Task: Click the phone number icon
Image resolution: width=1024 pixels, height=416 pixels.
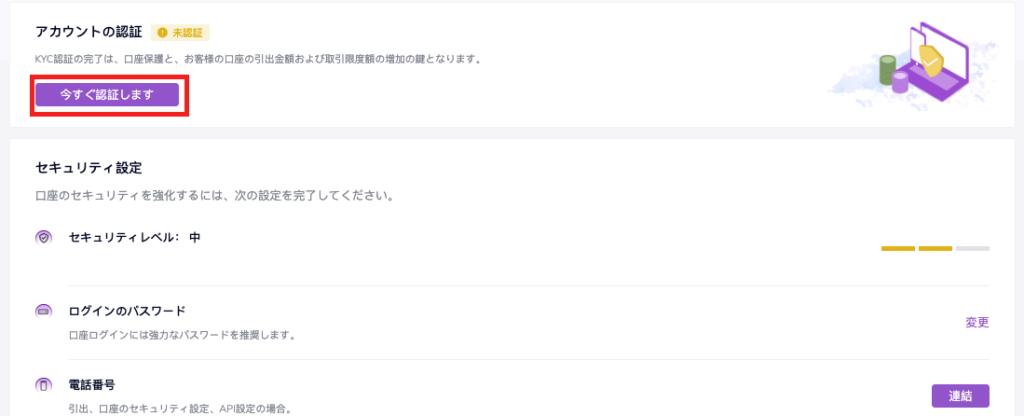Action: [44, 385]
